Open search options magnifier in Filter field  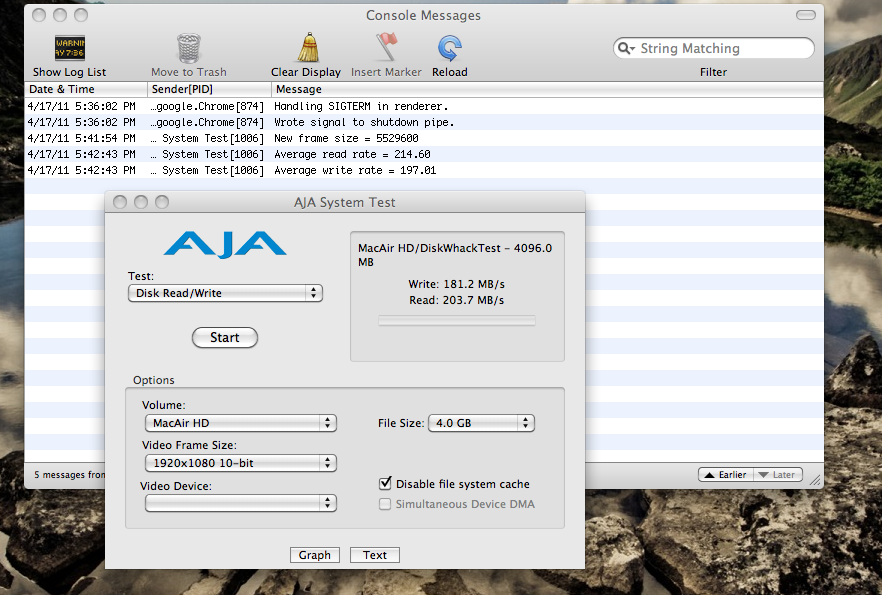pos(626,48)
